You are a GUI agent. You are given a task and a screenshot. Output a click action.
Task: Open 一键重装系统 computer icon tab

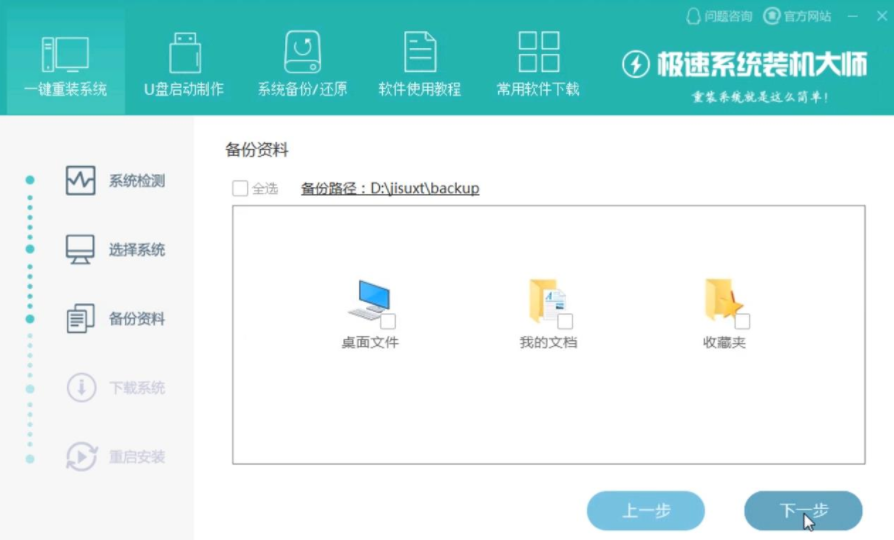point(65,55)
